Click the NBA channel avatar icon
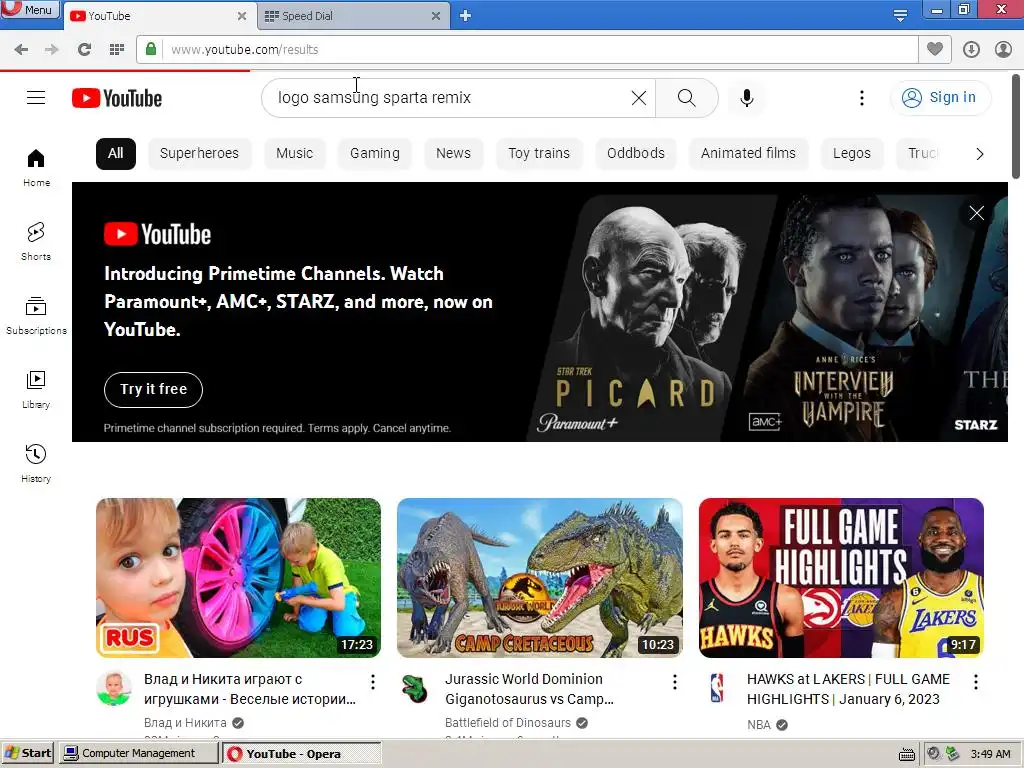1024x768 pixels. tap(717, 688)
